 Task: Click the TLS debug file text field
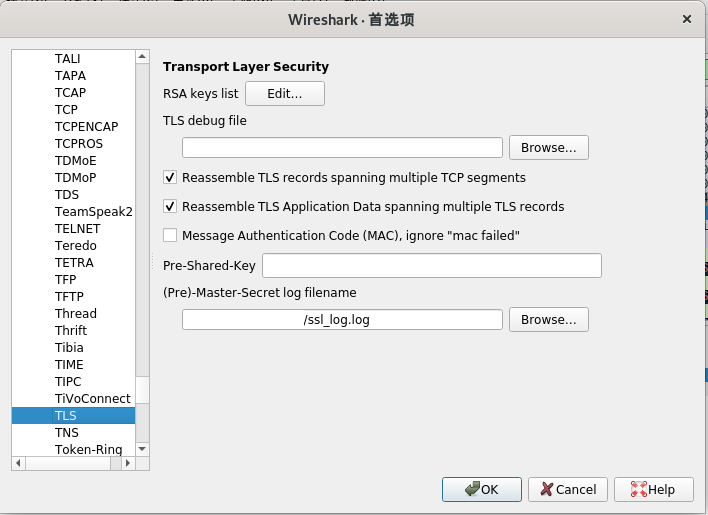tap(342, 148)
